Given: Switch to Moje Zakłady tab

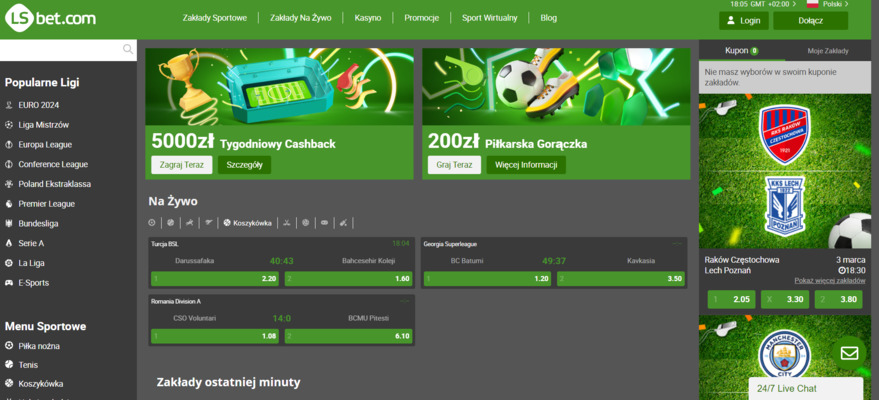Looking at the screenshot, I should [x=828, y=50].
